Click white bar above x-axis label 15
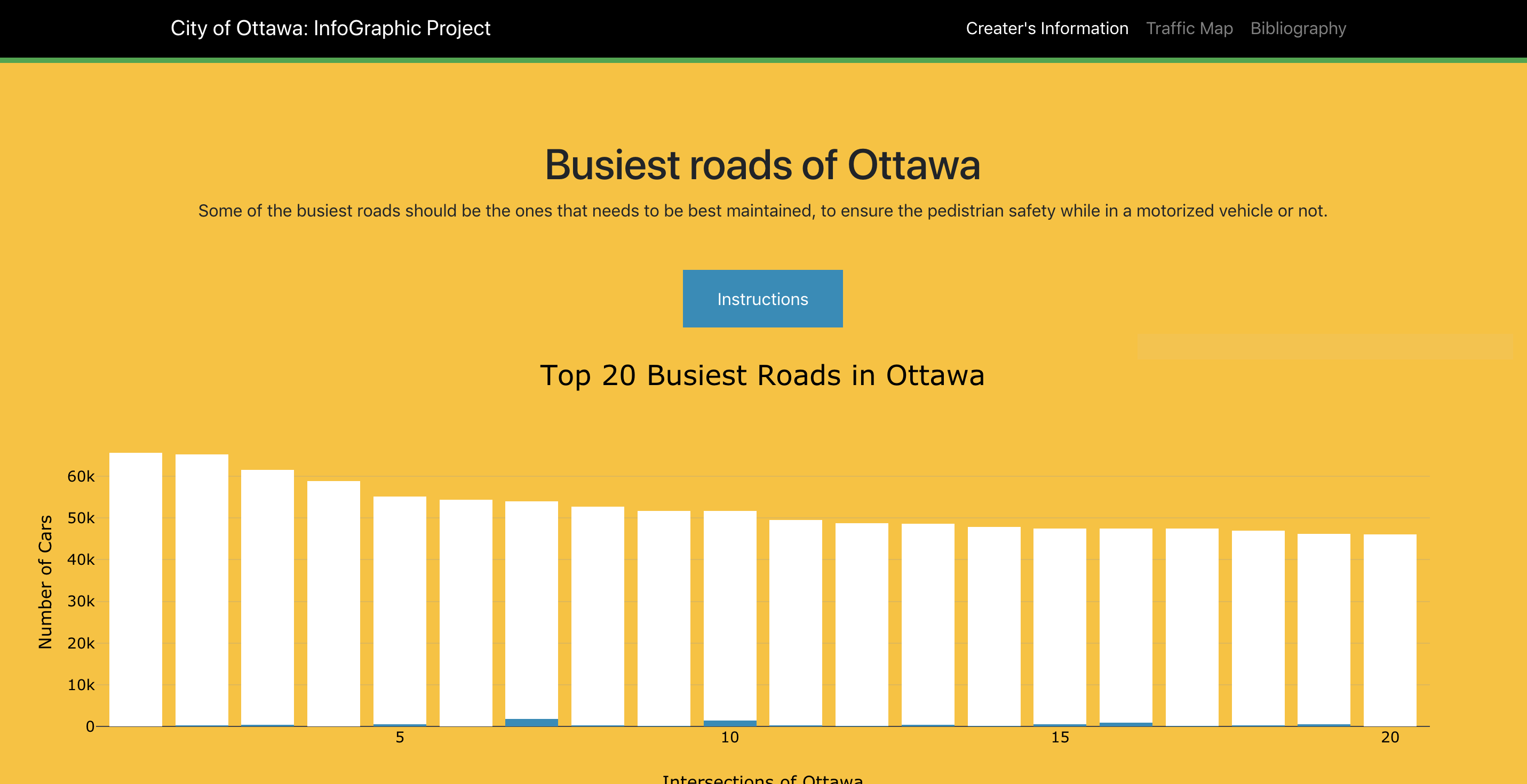The image size is (1527, 784). tap(1060, 625)
